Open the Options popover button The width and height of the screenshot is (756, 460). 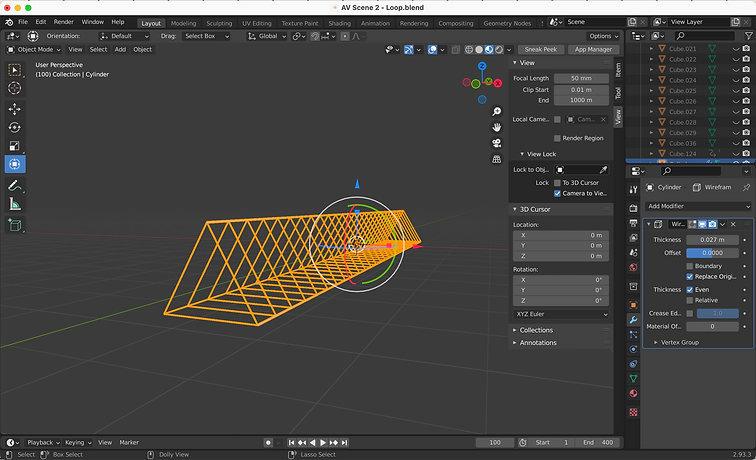pos(603,36)
